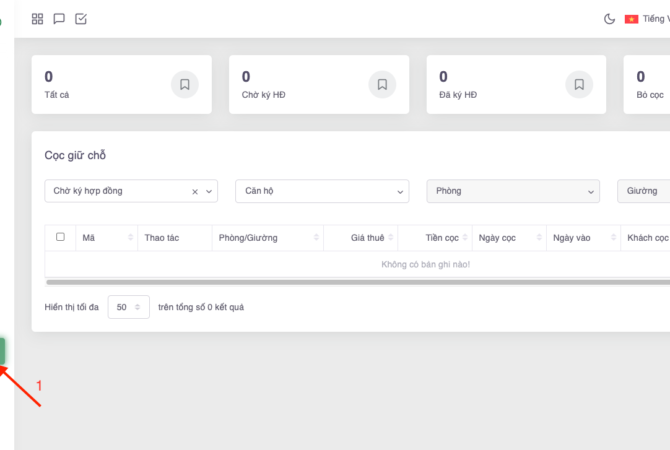Click the green sidebar expand tab

coord(3,351)
